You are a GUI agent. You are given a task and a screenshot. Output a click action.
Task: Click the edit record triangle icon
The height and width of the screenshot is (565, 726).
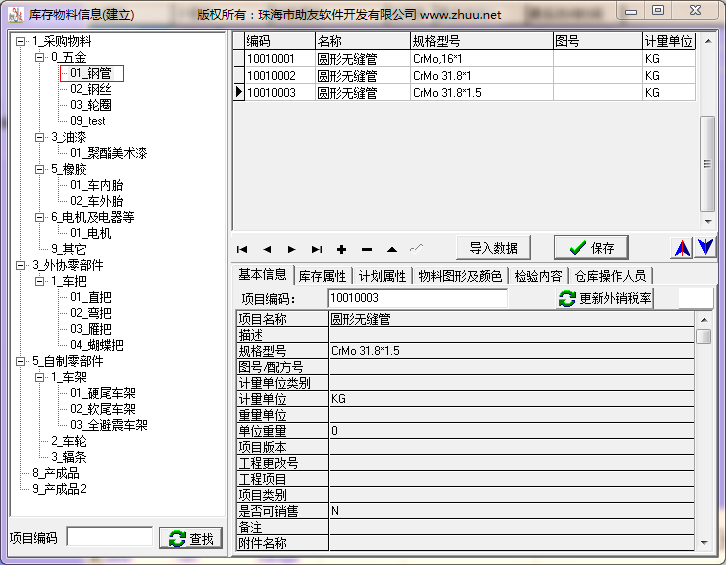(x=392, y=250)
